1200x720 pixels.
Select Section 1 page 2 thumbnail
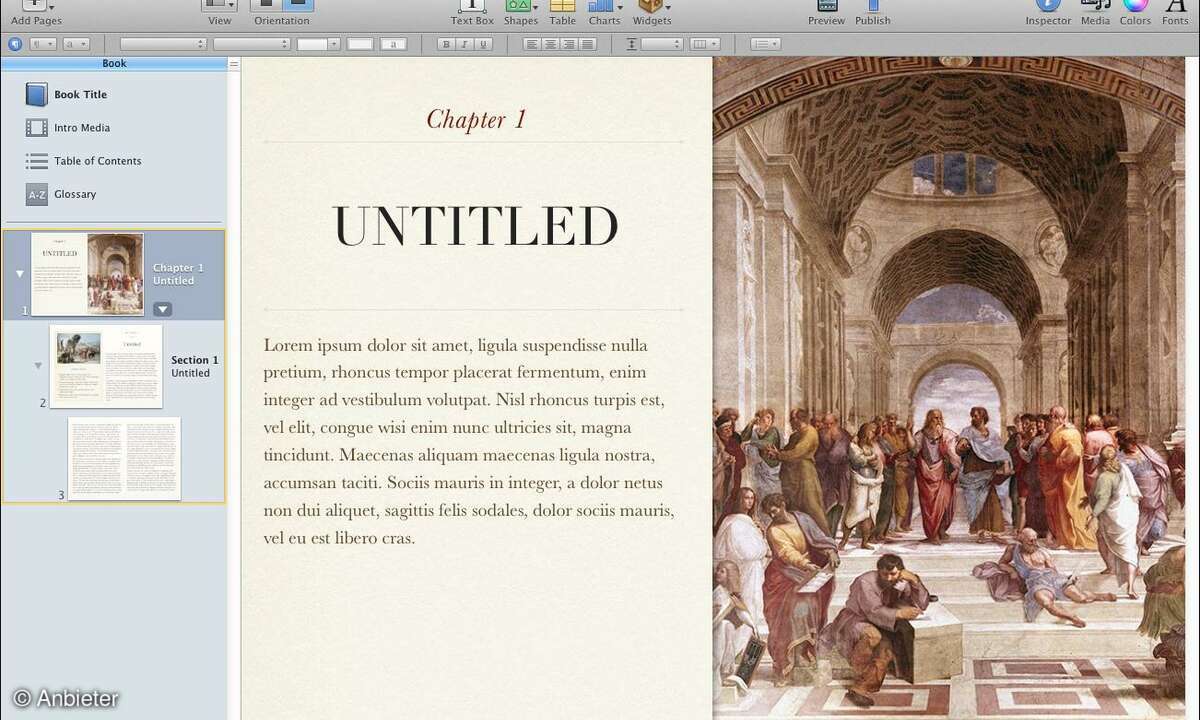pyautogui.click(x=106, y=366)
